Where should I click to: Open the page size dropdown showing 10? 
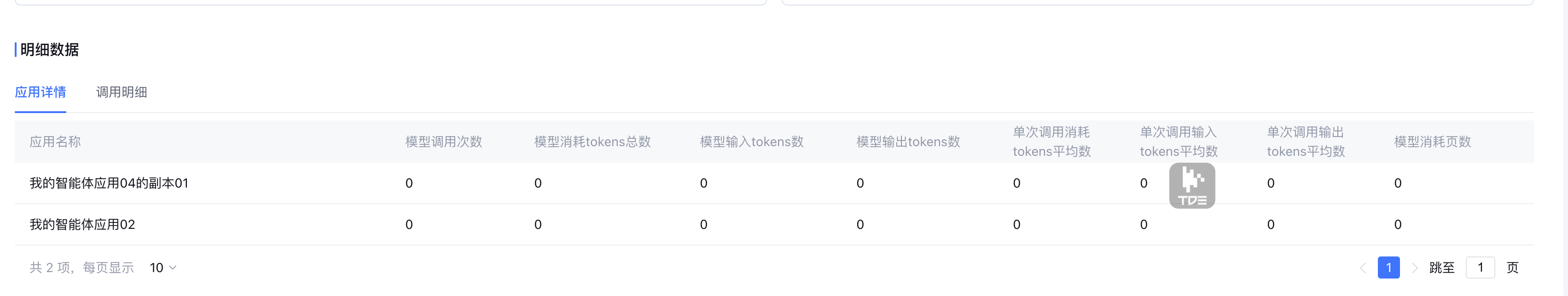pos(163,268)
